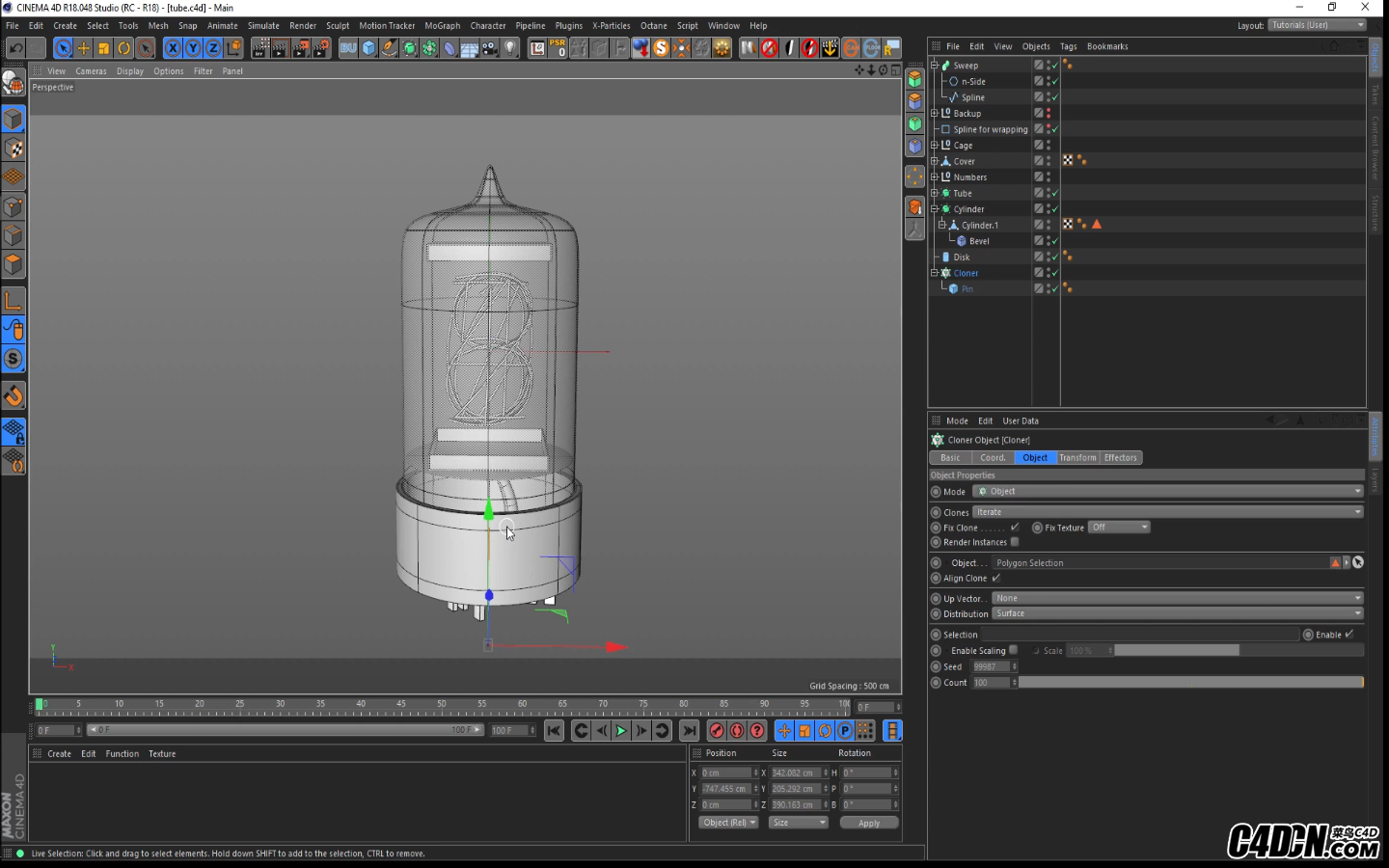This screenshot has width=1389, height=868.
Task: Open viewport Cameras menu
Action: (91, 71)
